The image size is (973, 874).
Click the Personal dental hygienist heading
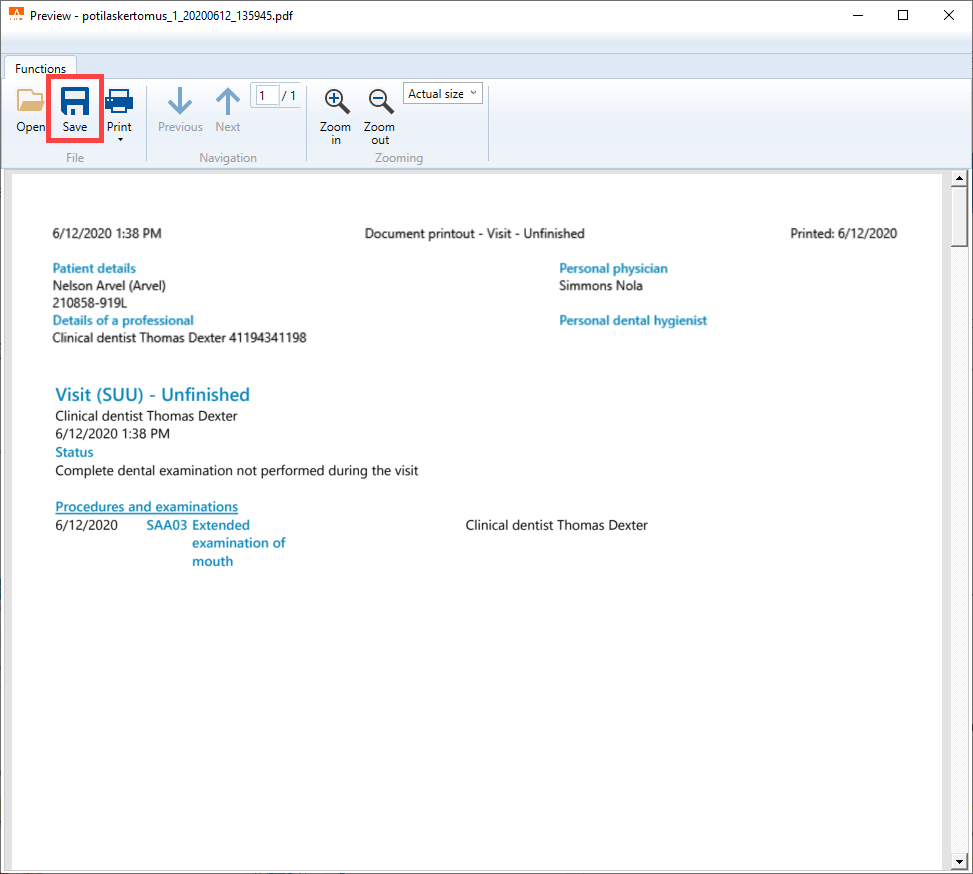pyautogui.click(x=633, y=320)
